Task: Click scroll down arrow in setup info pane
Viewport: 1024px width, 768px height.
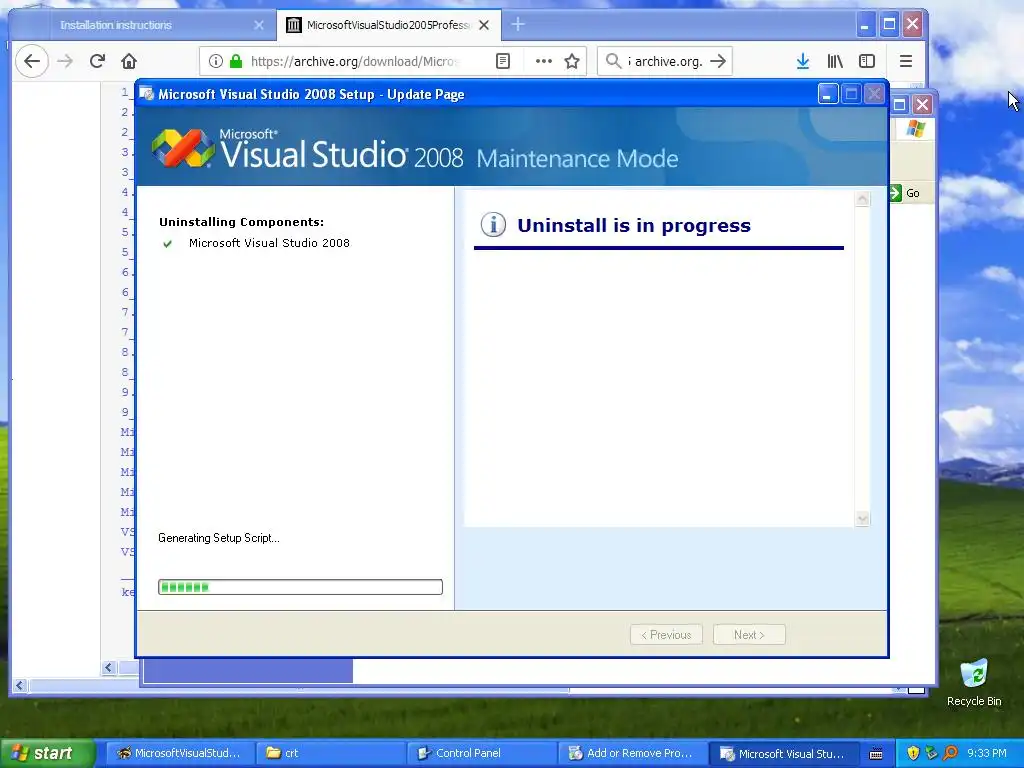Action: point(863,519)
